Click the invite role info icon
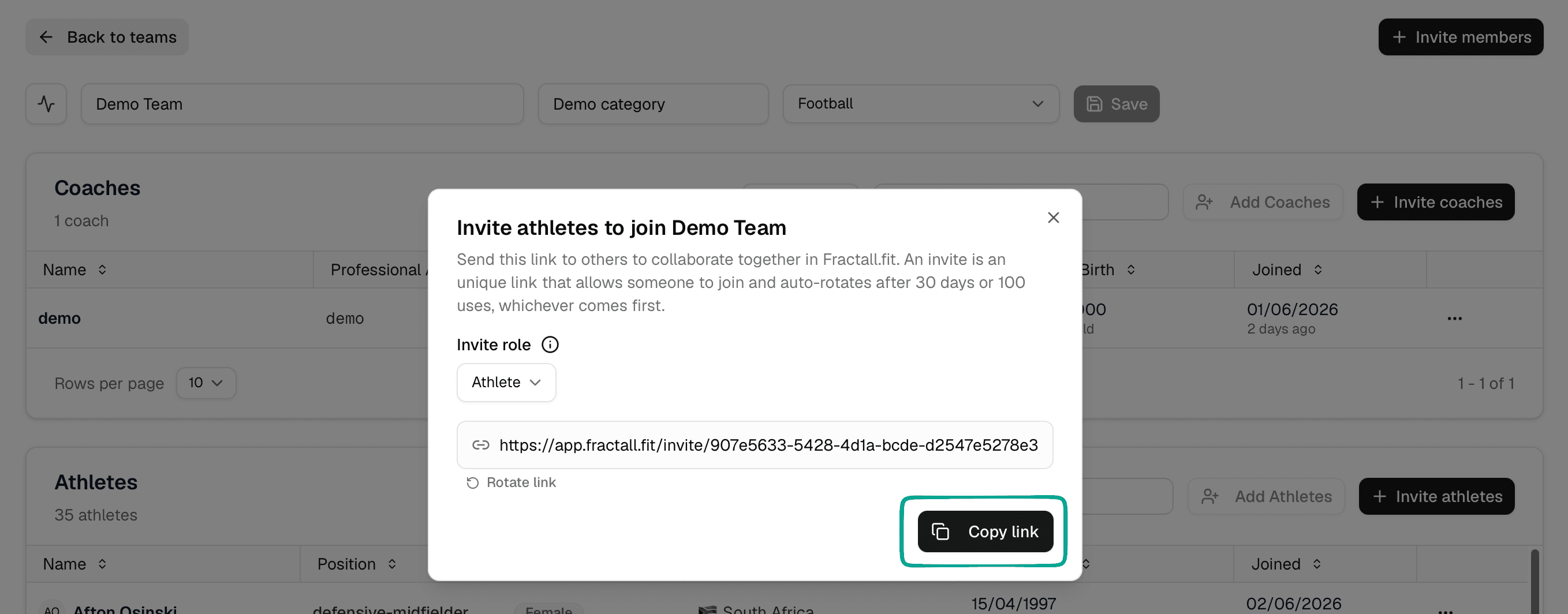This screenshot has width=1568, height=614. point(550,345)
